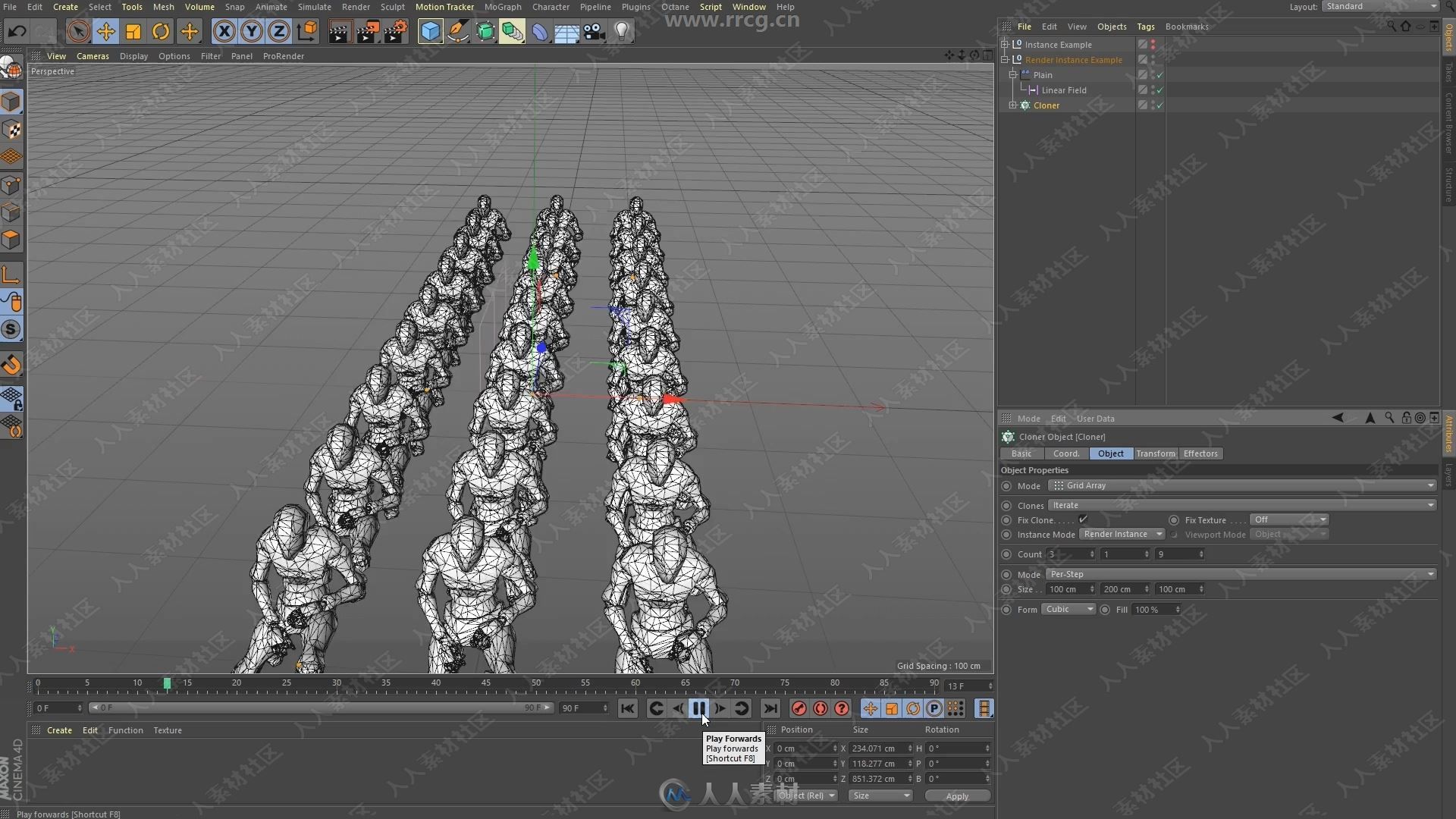Click the Go to Start frame icon
The height and width of the screenshot is (819, 1456).
(x=627, y=708)
